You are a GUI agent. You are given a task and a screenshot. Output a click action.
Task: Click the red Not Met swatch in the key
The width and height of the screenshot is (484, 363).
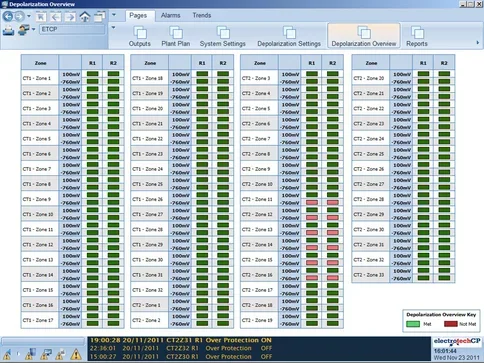451,324
